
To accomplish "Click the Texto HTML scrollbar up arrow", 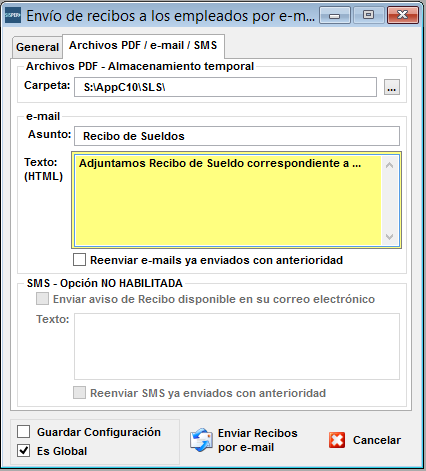I will (x=389, y=165).
